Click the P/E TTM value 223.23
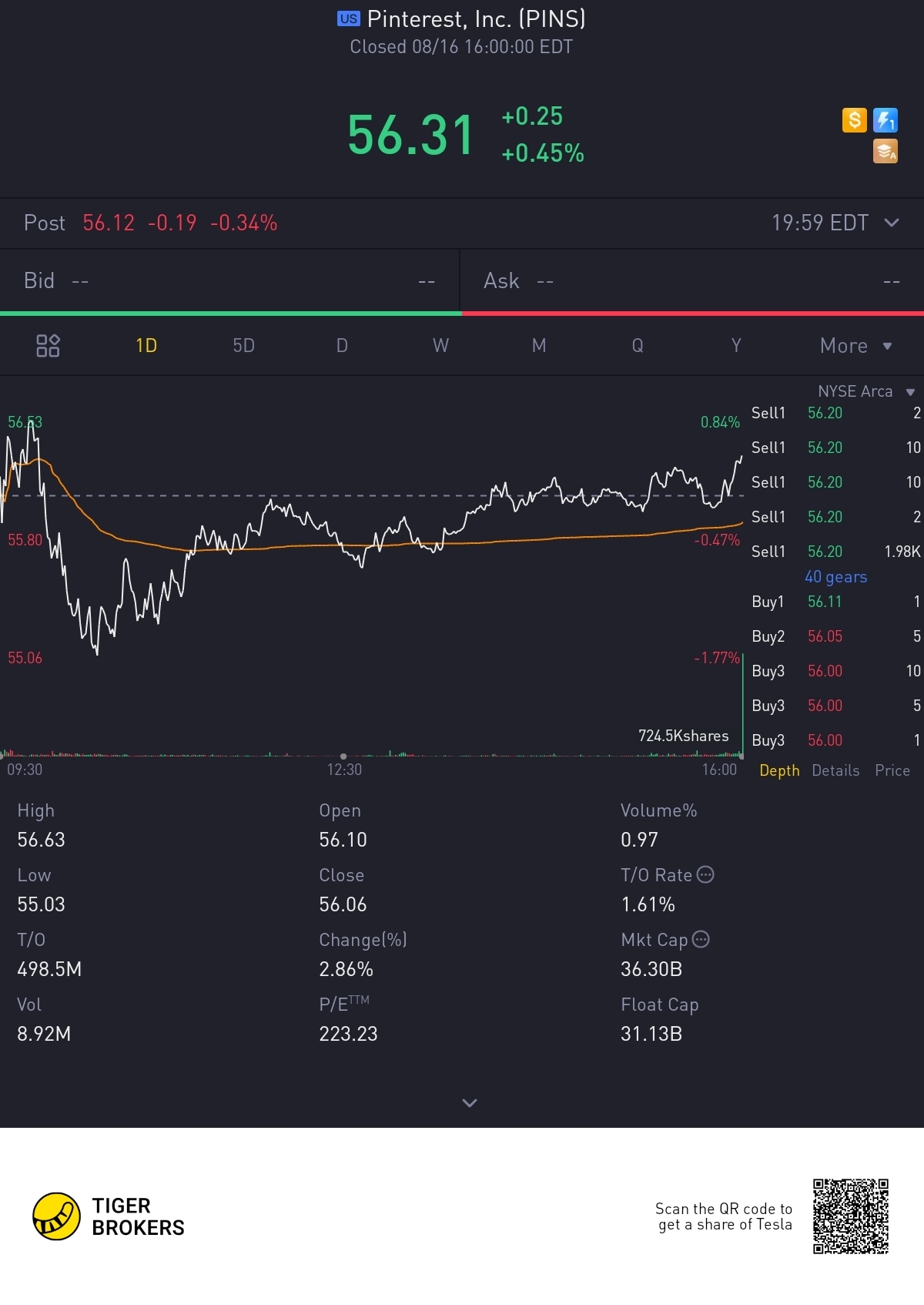 (x=348, y=1034)
